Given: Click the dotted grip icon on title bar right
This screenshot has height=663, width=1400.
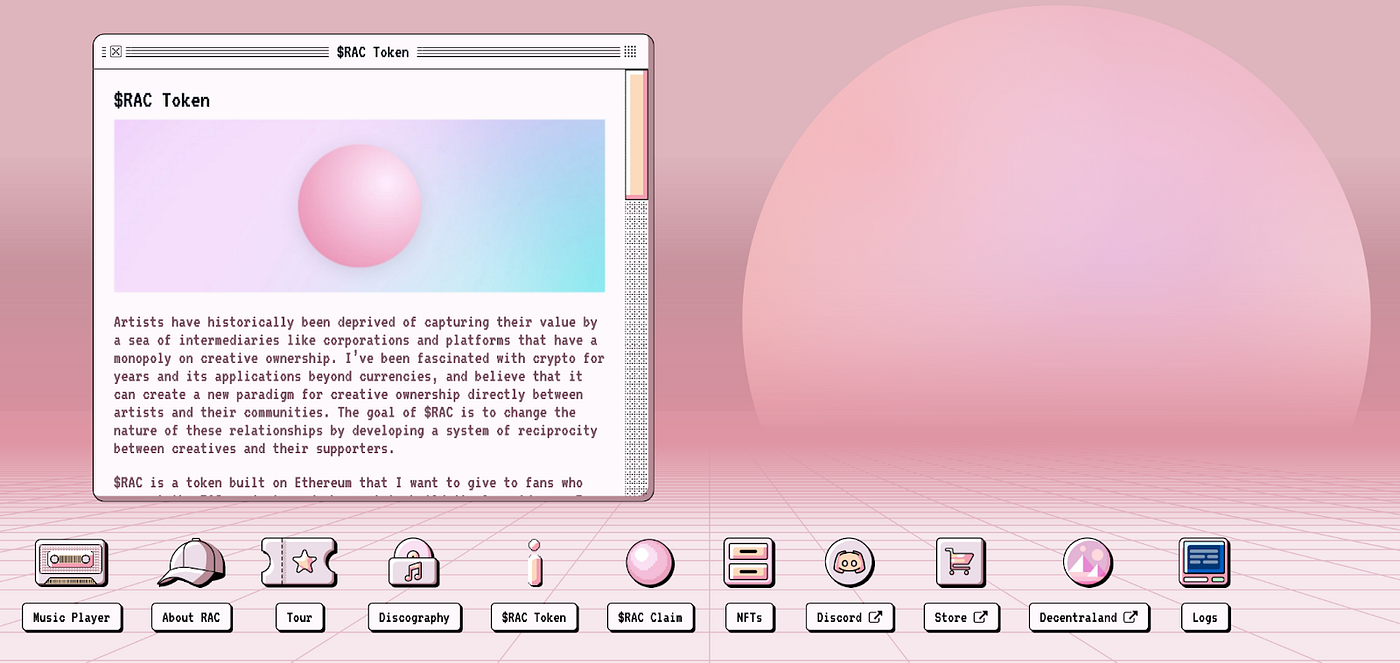Looking at the screenshot, I should click(630, 52).
